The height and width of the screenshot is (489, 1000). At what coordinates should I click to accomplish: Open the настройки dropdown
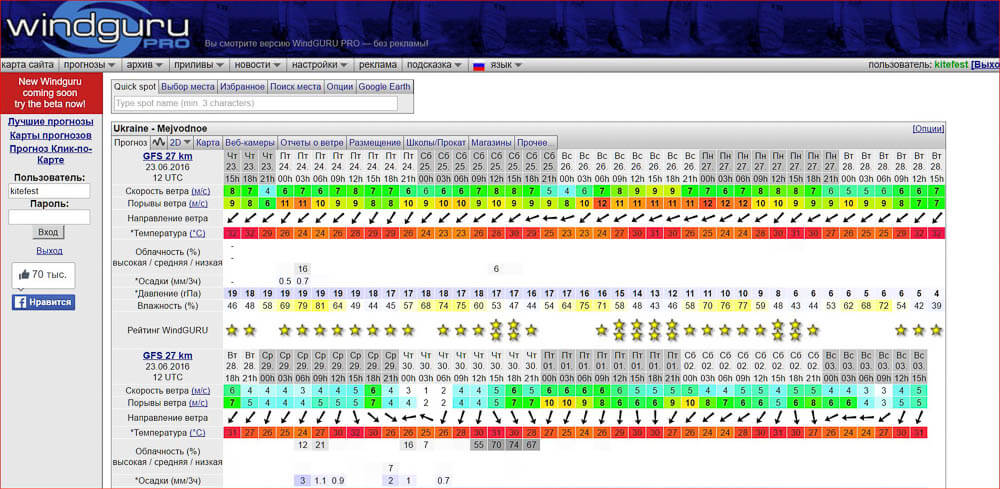[x=320, y=65]
